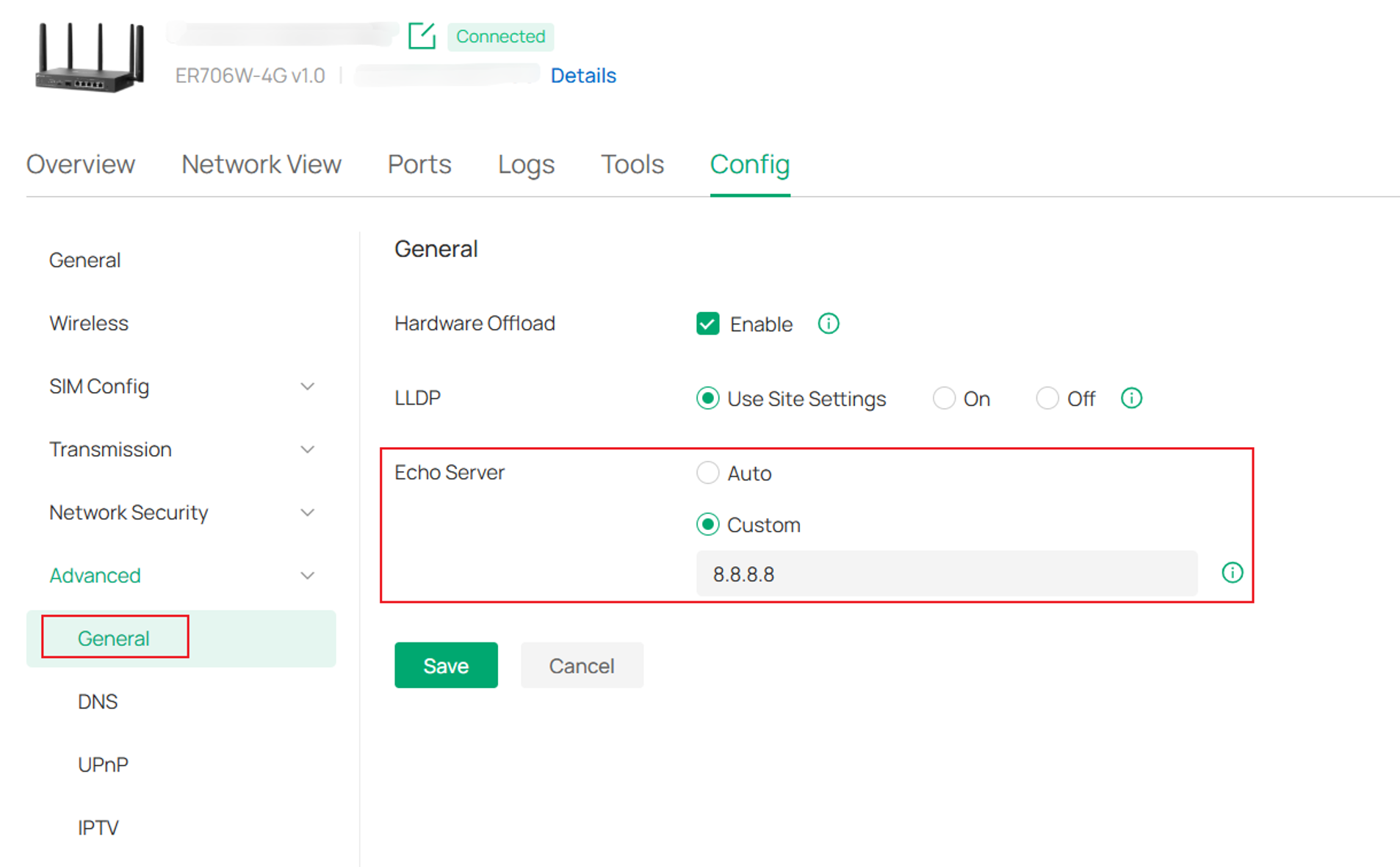Save the general configuration
The width and height of the screenshot is (1400, 867).
point(446,665)
